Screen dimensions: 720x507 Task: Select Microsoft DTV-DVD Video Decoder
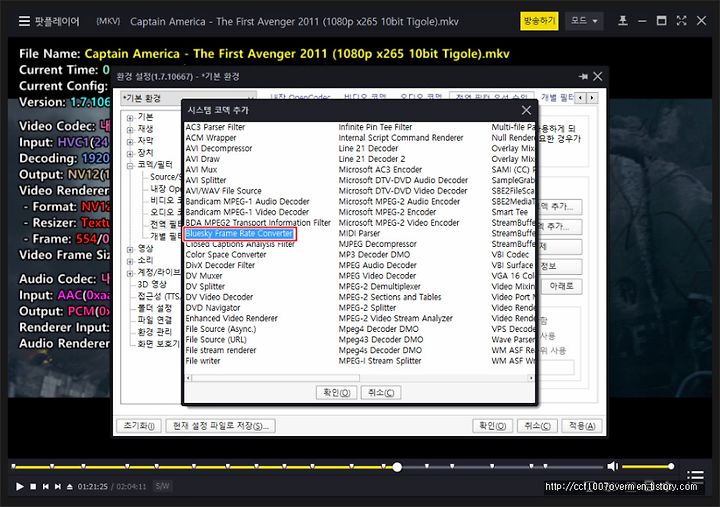pos(403,191)
